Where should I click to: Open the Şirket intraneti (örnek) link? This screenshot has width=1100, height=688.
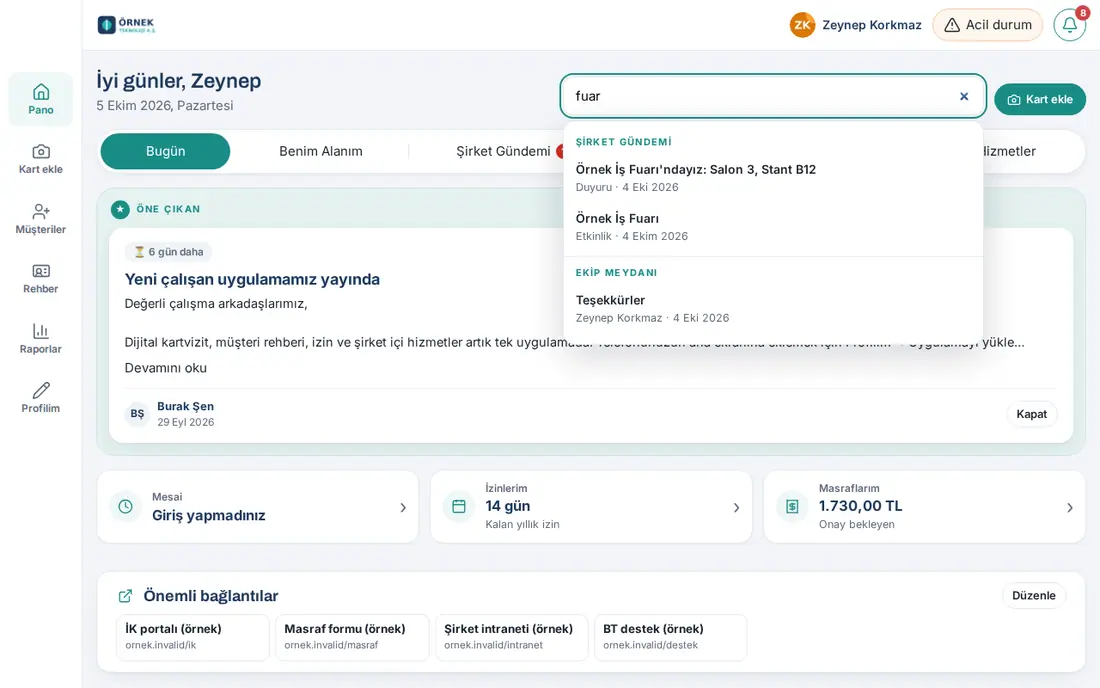[511, 637]
